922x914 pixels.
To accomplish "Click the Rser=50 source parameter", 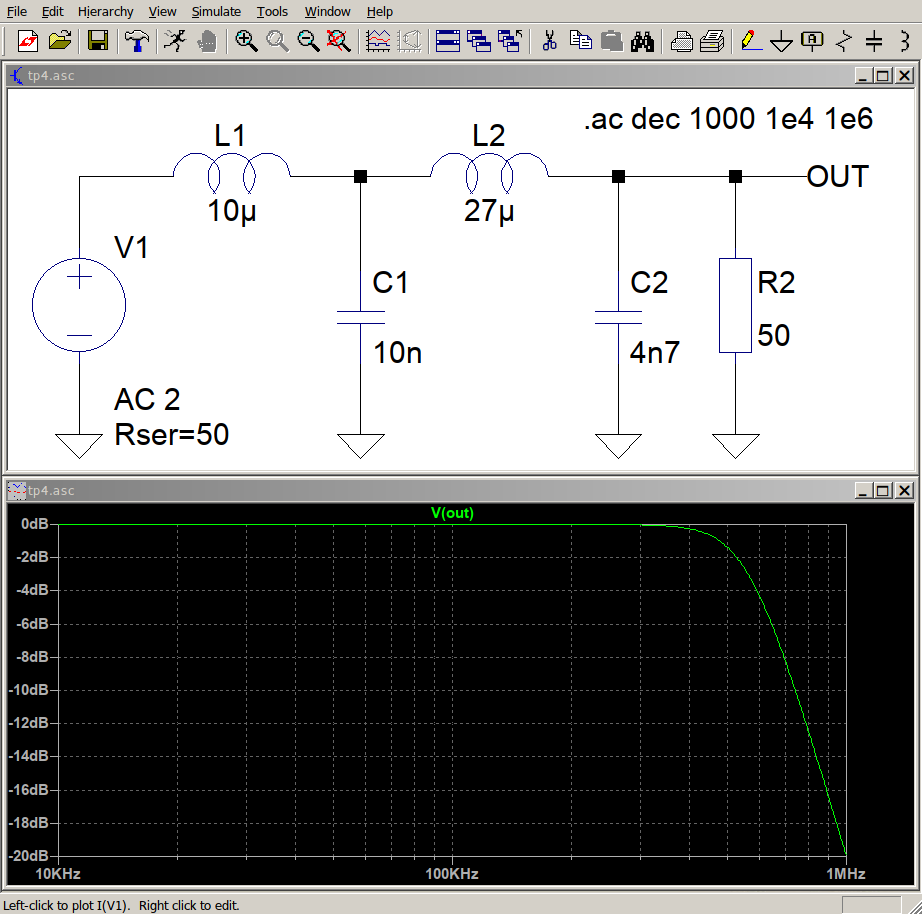I will [x=171, y=435].
